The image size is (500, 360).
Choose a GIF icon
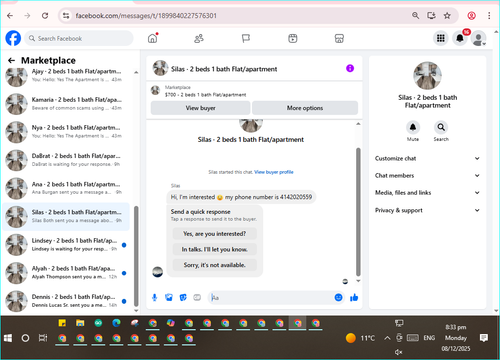[x=197, y=297]
